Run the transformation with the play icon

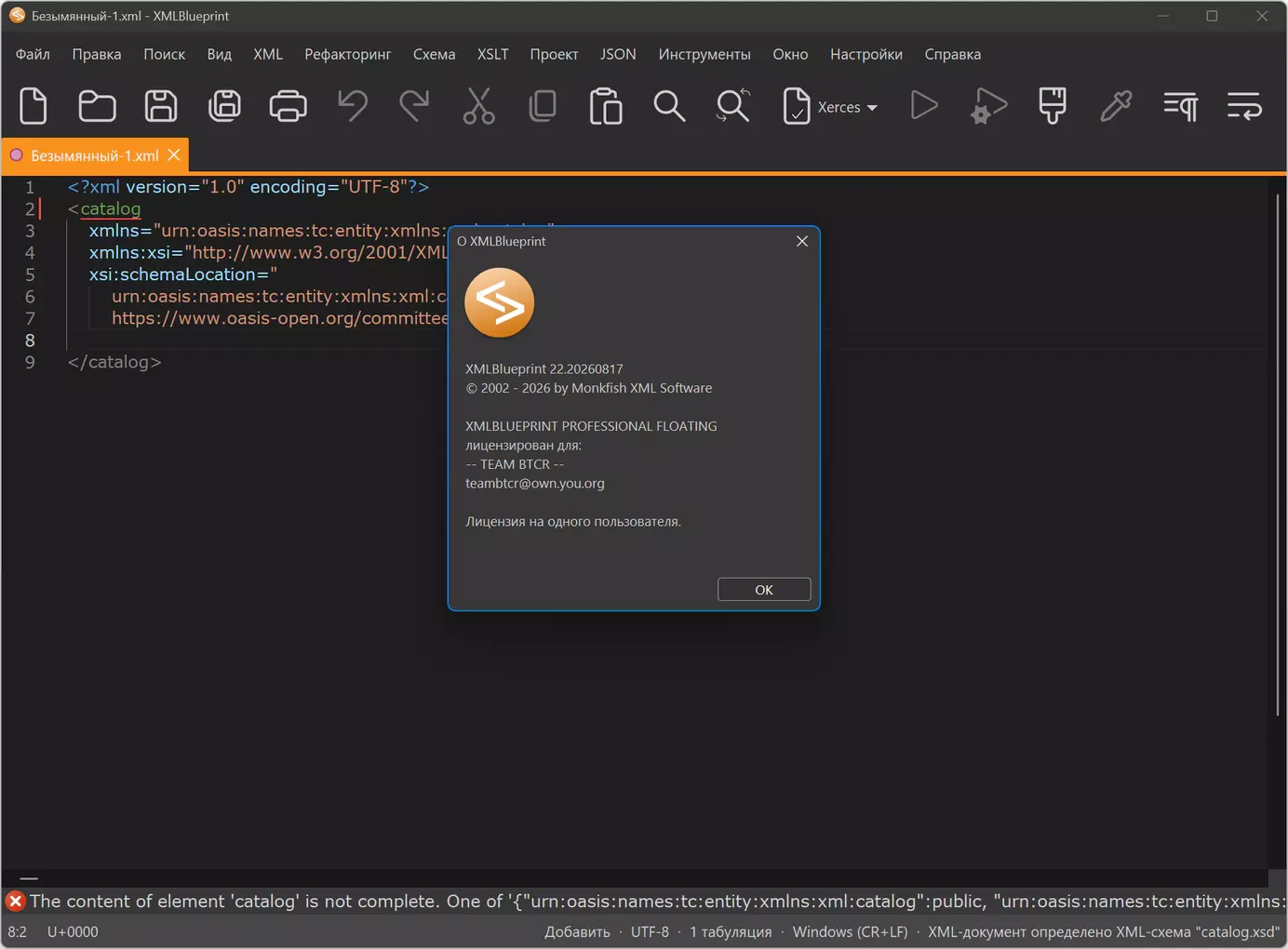[924, 106]
